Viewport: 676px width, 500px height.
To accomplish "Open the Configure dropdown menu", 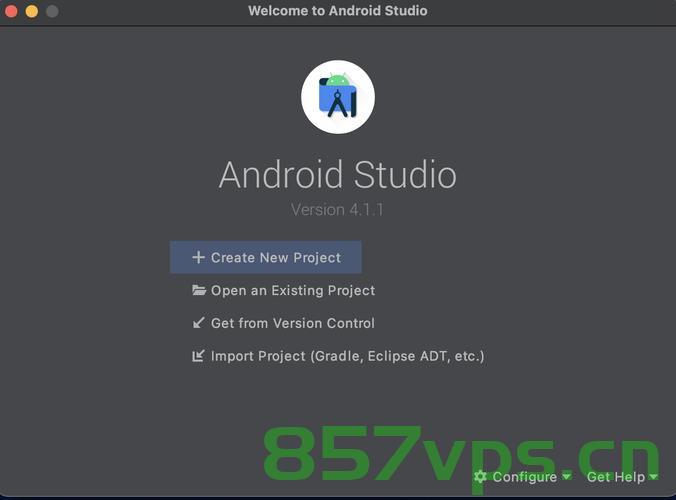I will tap(523, 477).
